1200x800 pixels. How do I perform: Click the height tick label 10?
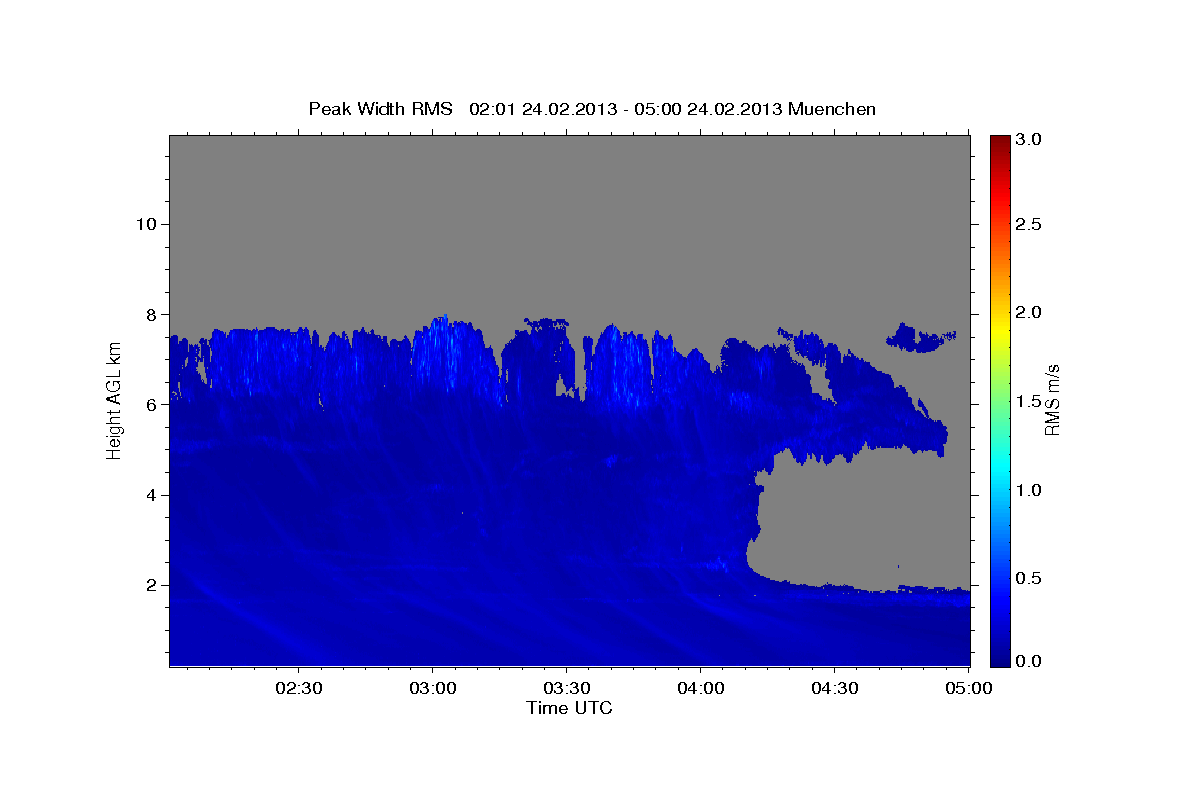point(146,224)
